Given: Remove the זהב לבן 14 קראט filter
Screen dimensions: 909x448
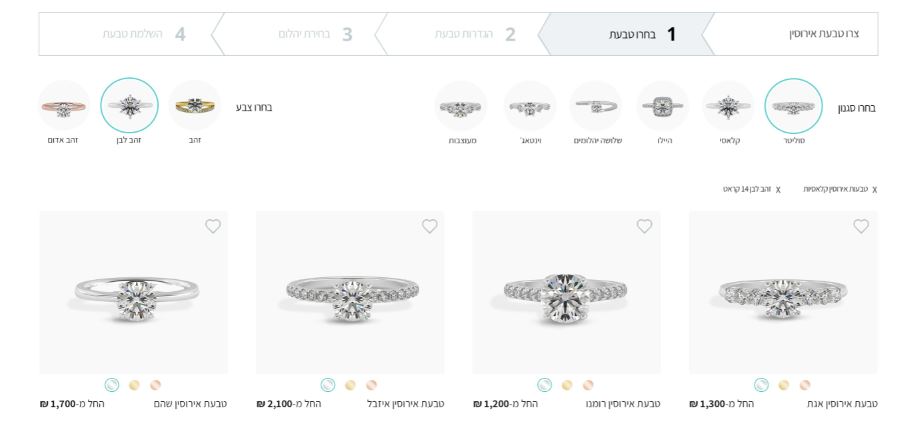Looking at the screenshot, I should (x=778, y=190).
